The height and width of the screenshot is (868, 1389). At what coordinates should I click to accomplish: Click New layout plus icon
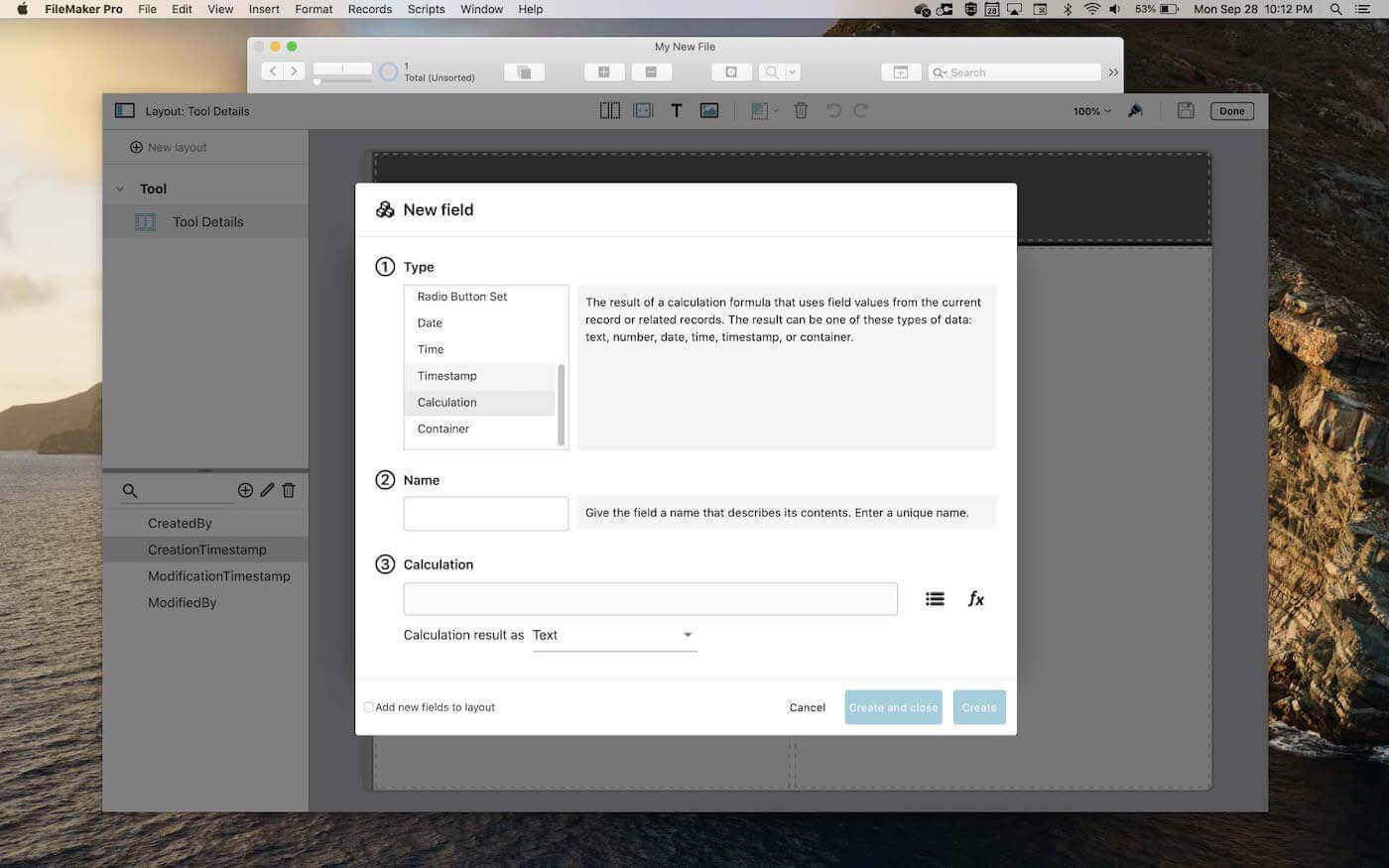pos(136,147)
